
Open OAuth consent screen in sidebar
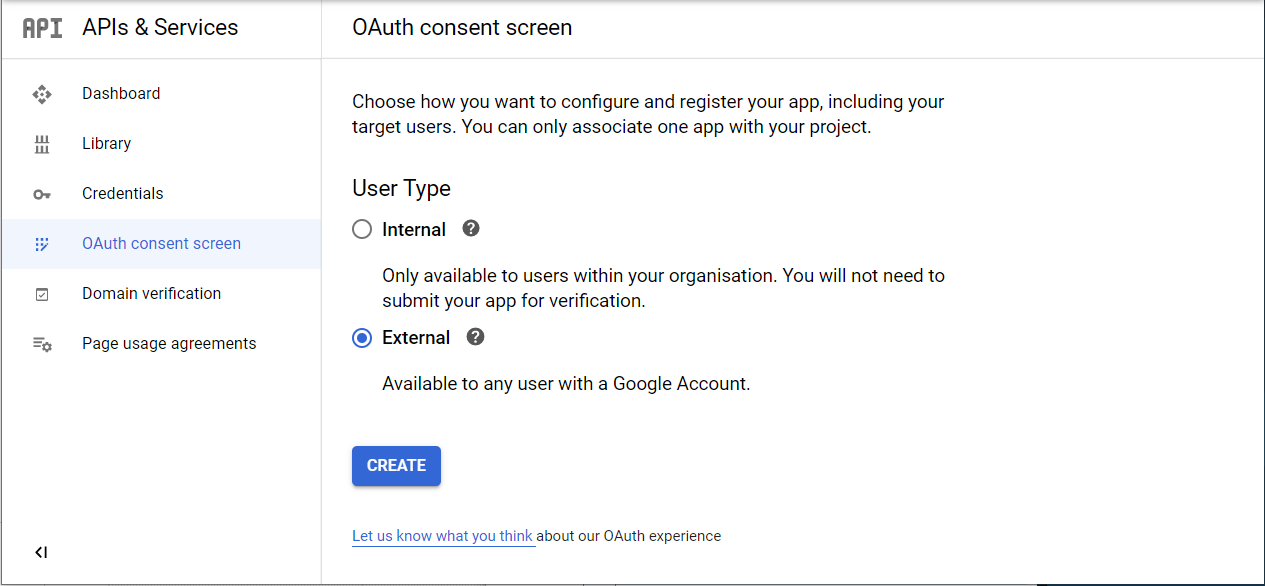coord(161,244)
